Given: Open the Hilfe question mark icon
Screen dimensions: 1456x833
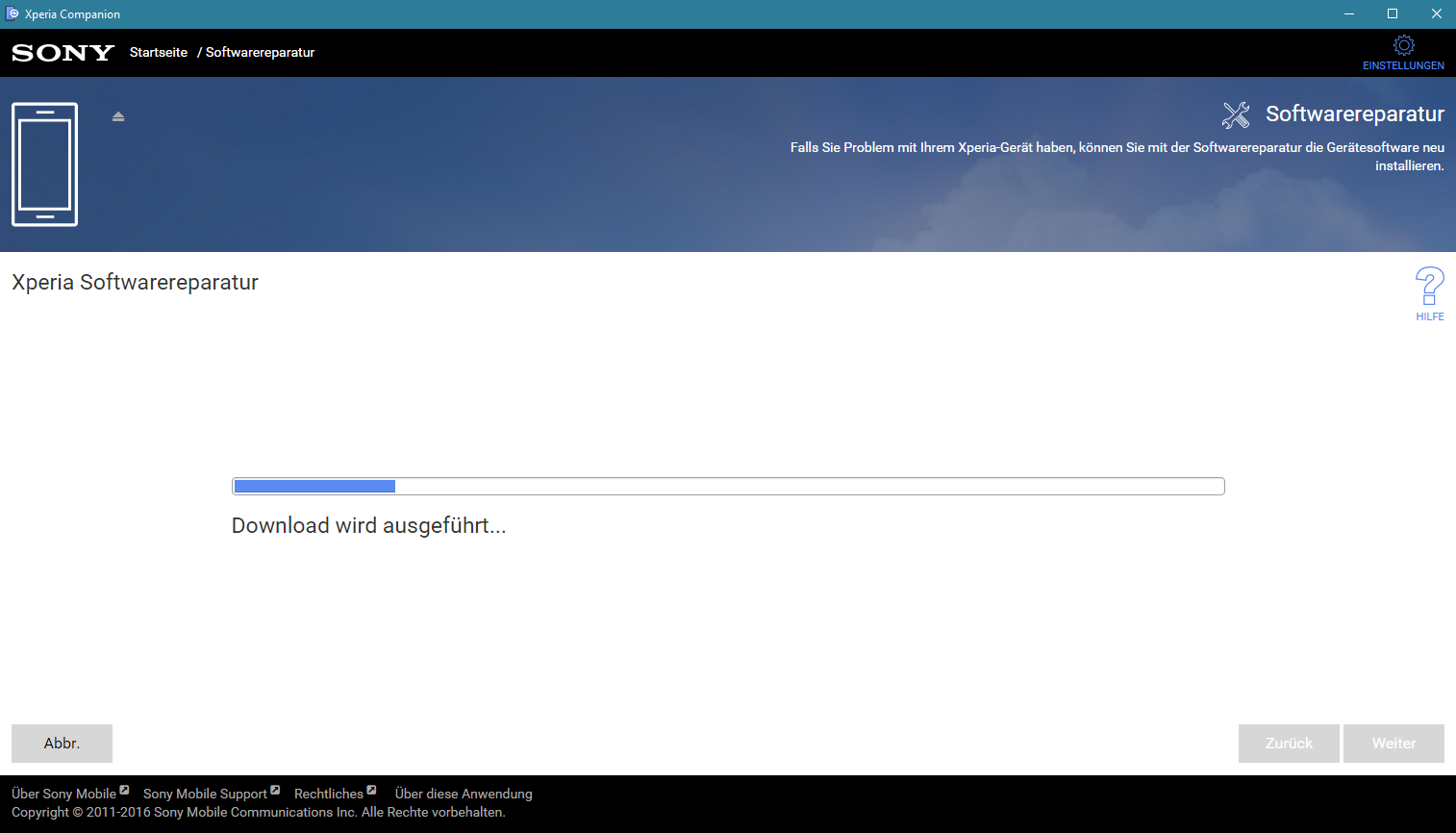Looking at the screenshot, I should pyautogui.click(x=1429, y=287).
